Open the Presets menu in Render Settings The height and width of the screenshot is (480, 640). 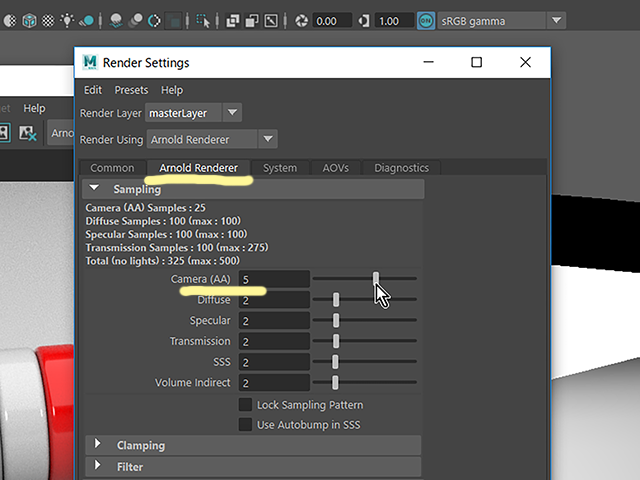tap(131, 90)
